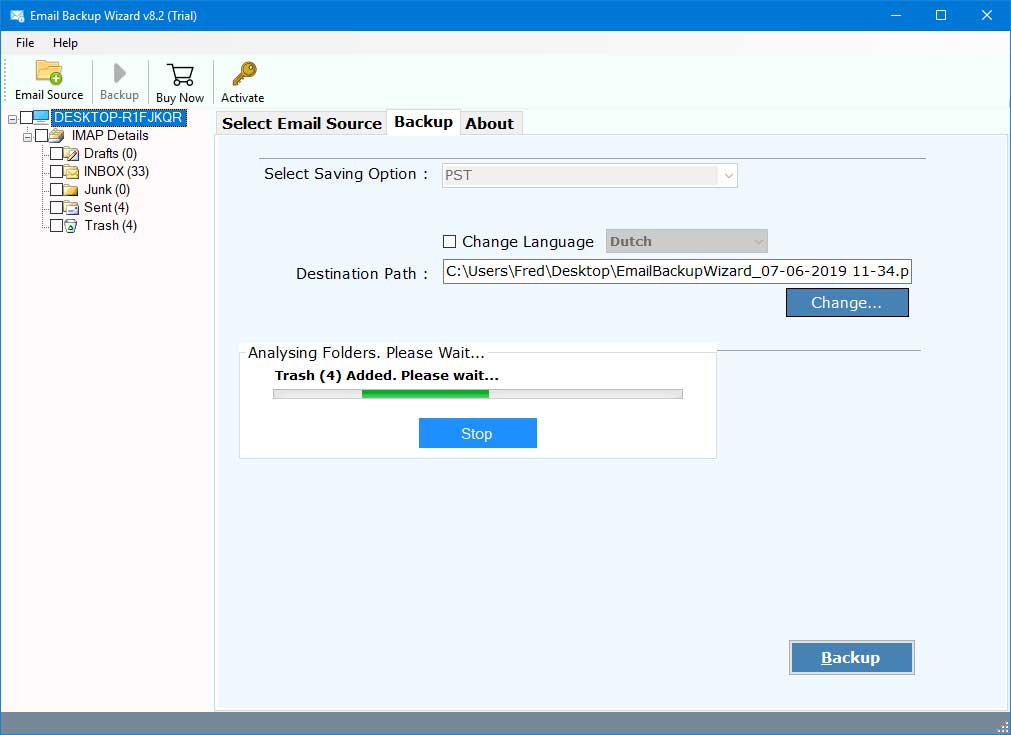Open the Select Saving Option PST dropdown
This screenshot has height=735, width=1011.
point(589,175)
